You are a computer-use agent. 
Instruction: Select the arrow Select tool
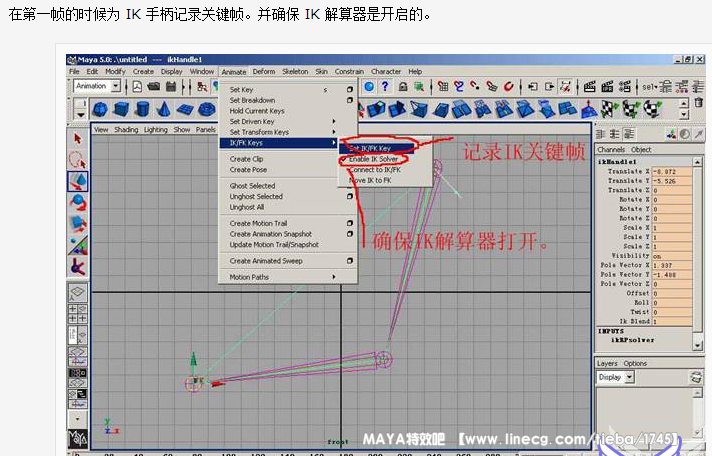click(78, 139)
